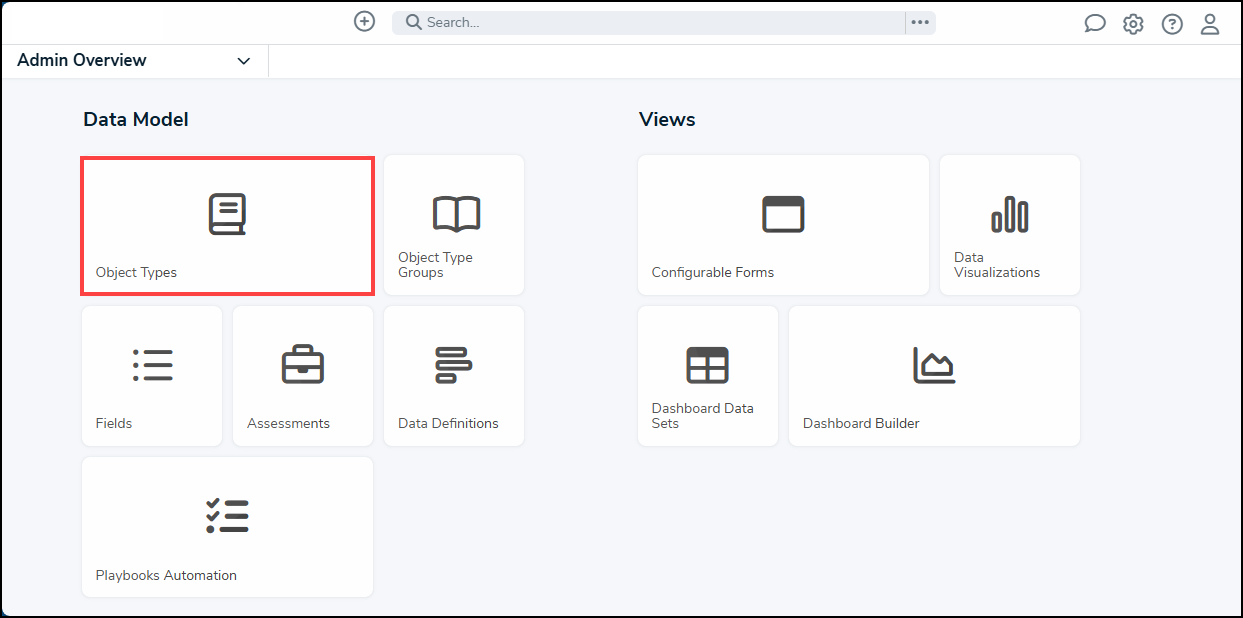
Task: Click the messages bubble icon
Action: 1095,23
